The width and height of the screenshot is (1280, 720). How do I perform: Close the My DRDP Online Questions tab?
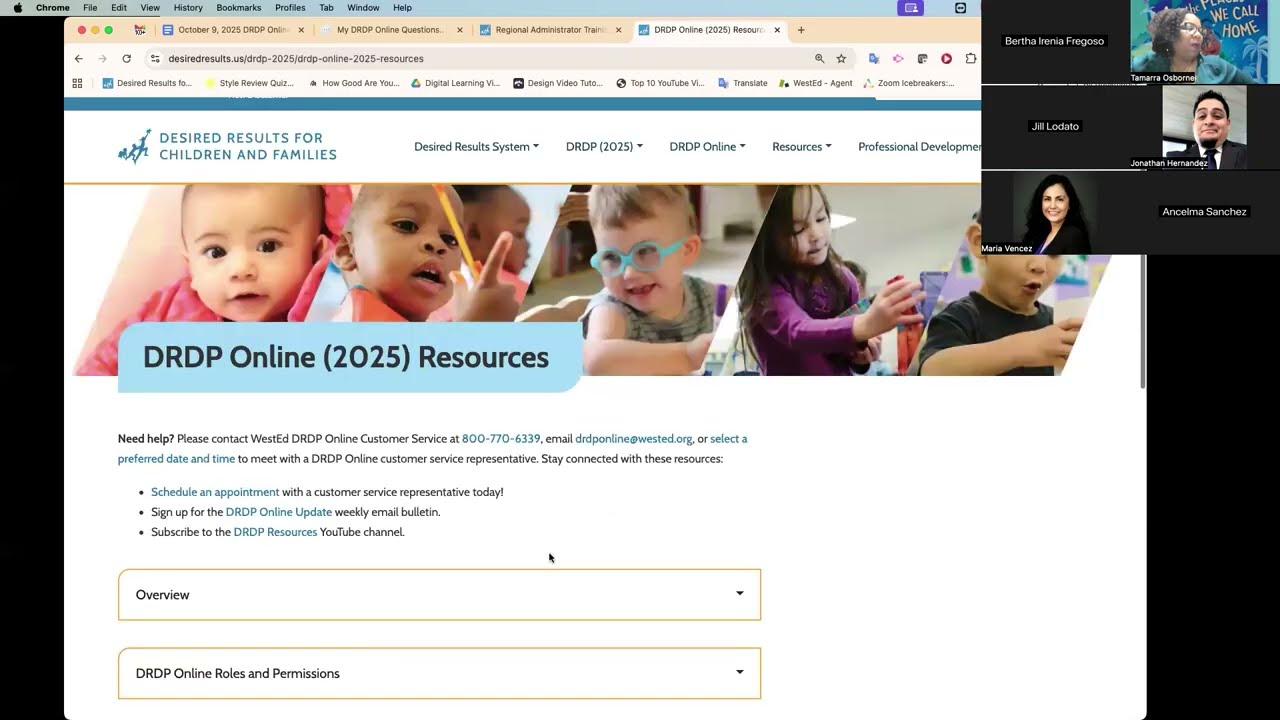tap(460, 30)
